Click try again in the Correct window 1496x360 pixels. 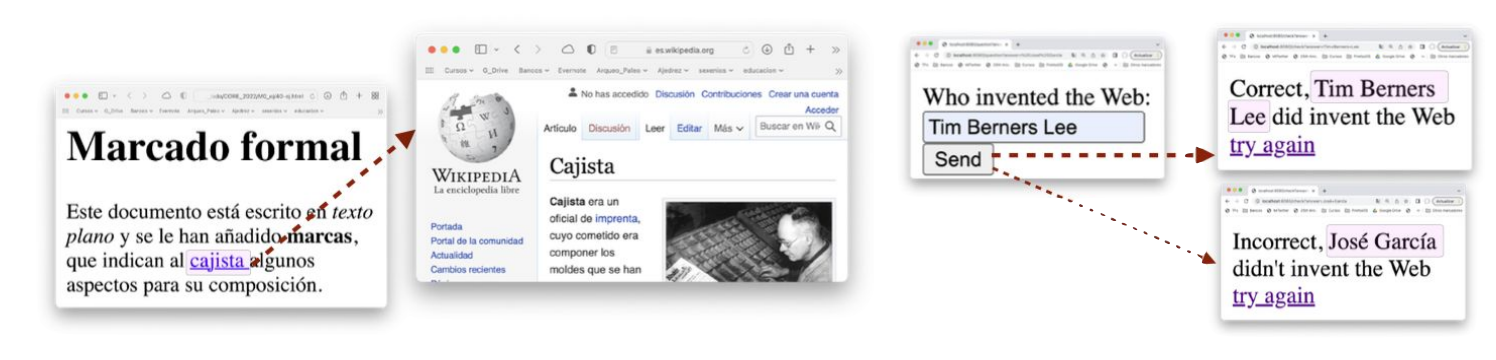pos(1272,146)
